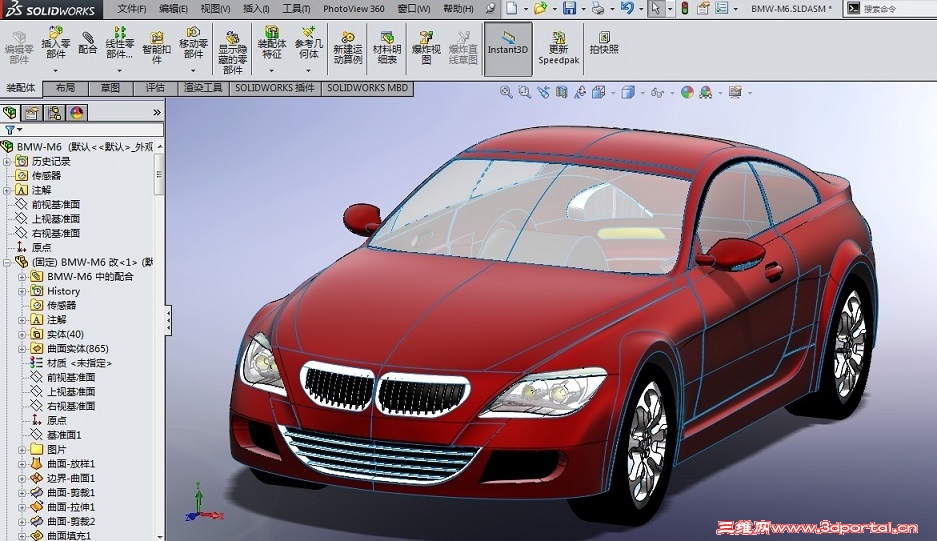Expand the 曲面实体(865) folder
The width and height of the screenshot is (937, 541).
click(22, 349)
